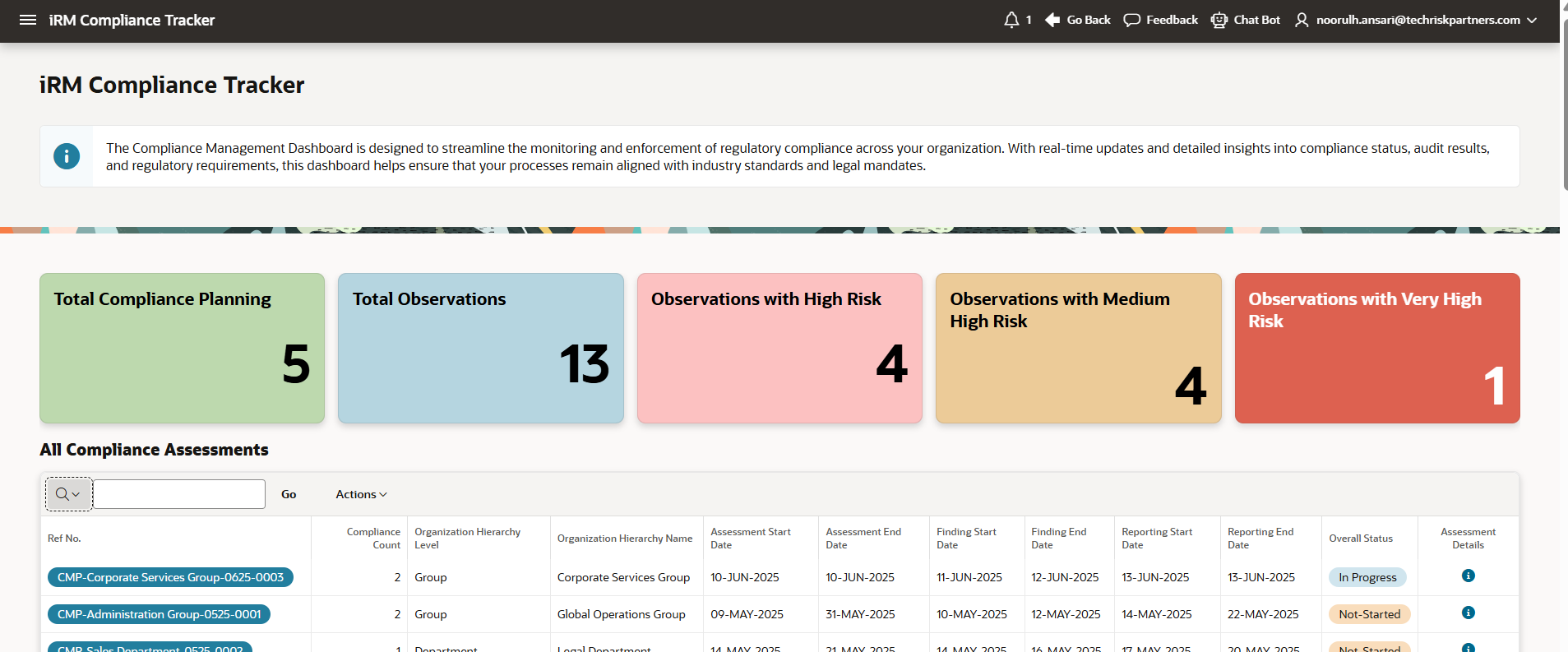Click the blue info icon in banner

pyautogui.click(x=67, y=155)
